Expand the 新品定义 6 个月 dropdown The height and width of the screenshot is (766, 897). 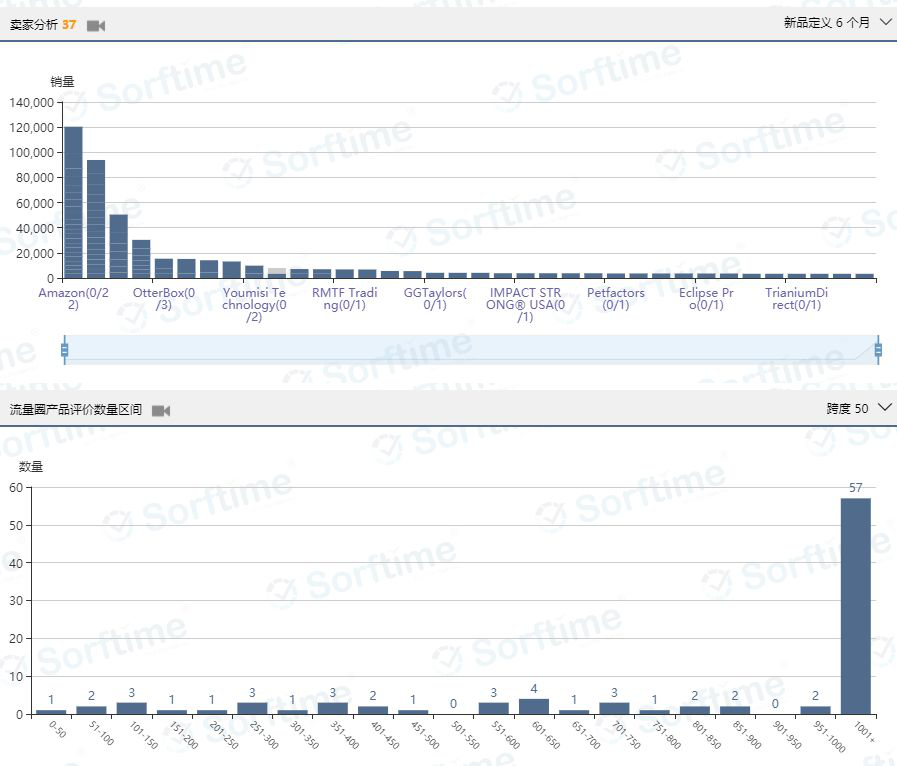[x=885, y=22]
